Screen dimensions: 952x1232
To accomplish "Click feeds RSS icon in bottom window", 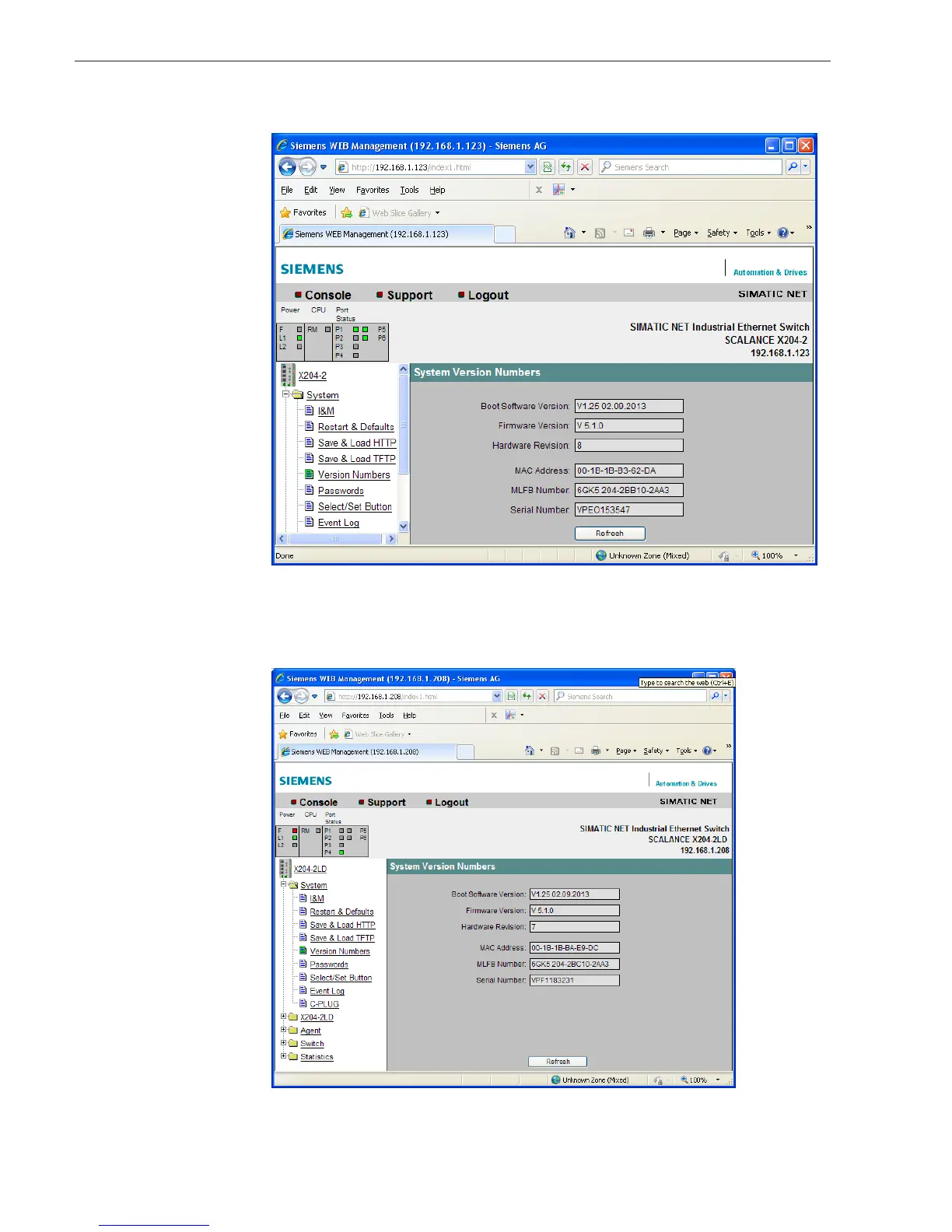I will point(555,751).
